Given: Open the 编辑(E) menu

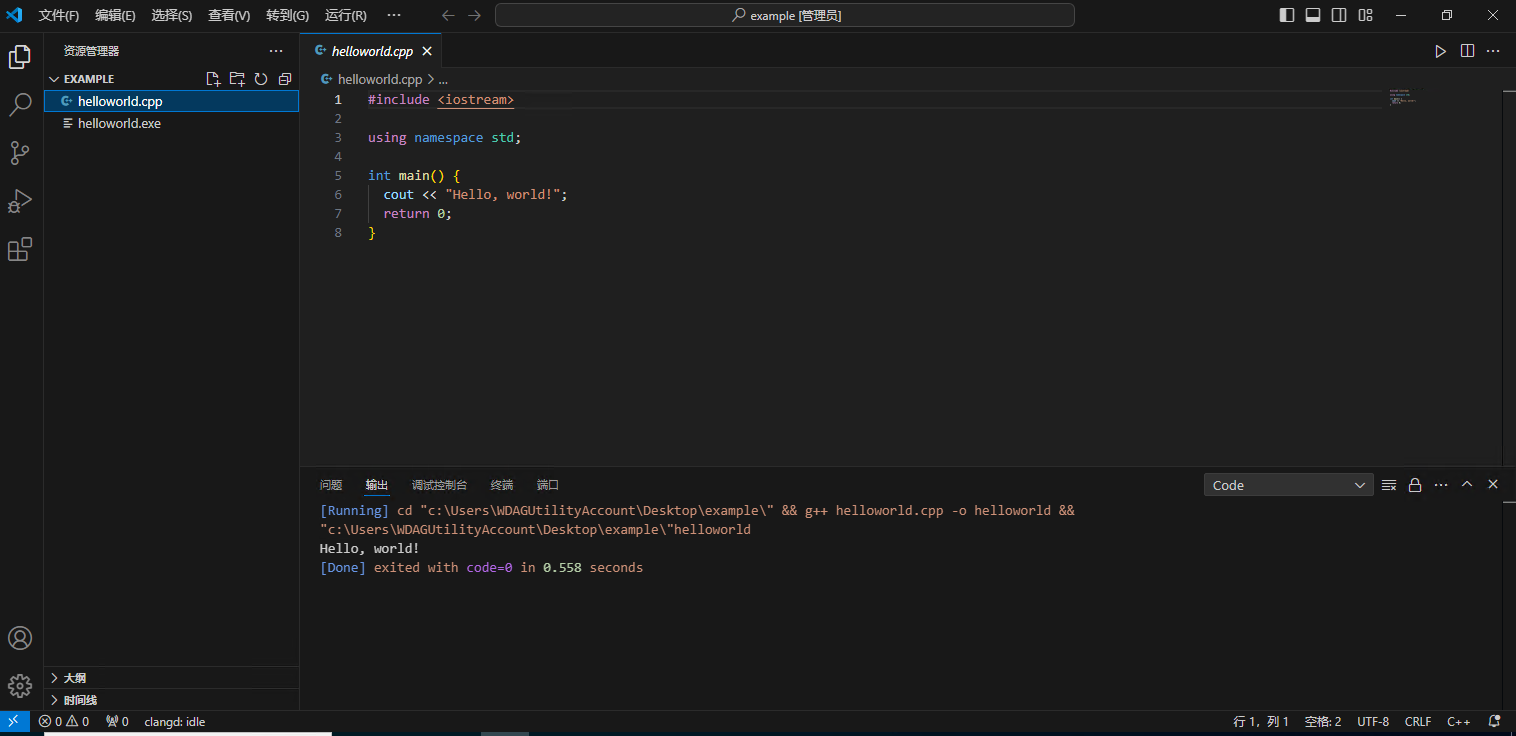Looking at the screenshot, I should pyautogui.click(x=115, y=15).
